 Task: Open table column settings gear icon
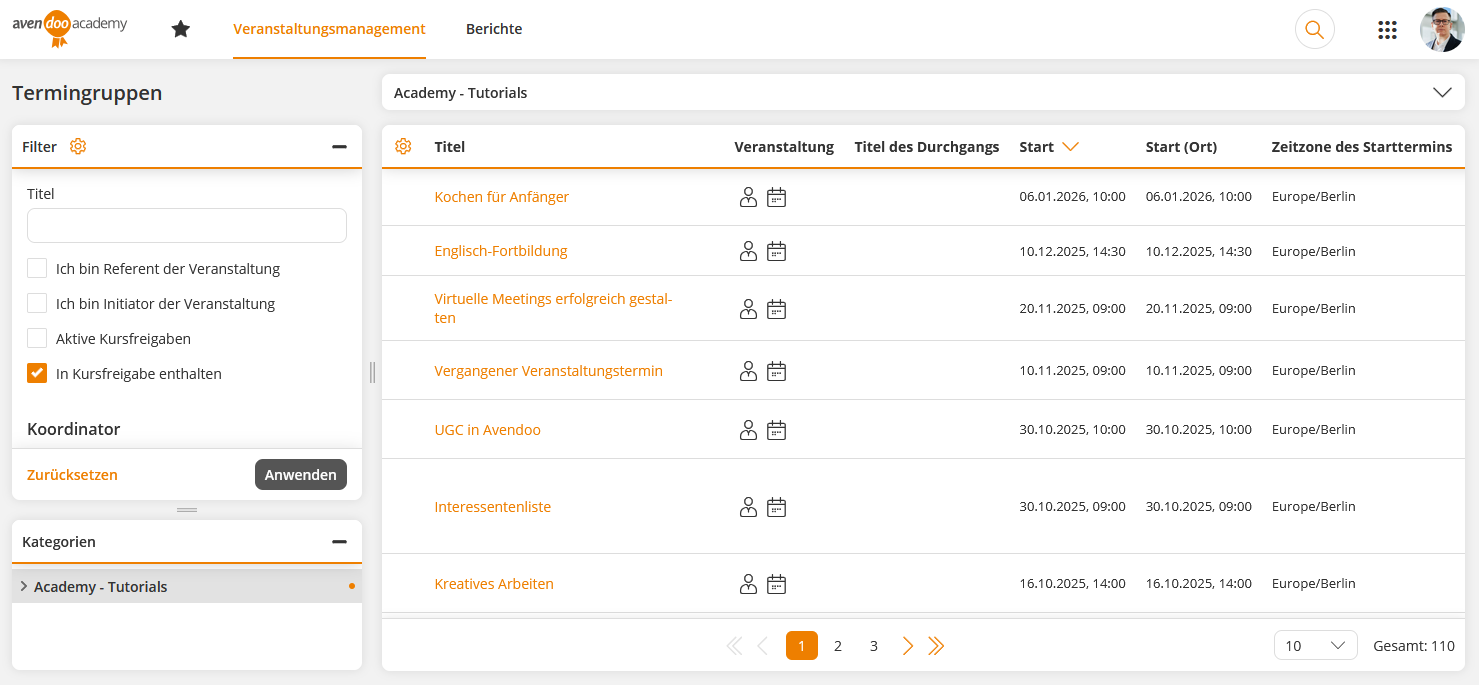tap(403, 147)
